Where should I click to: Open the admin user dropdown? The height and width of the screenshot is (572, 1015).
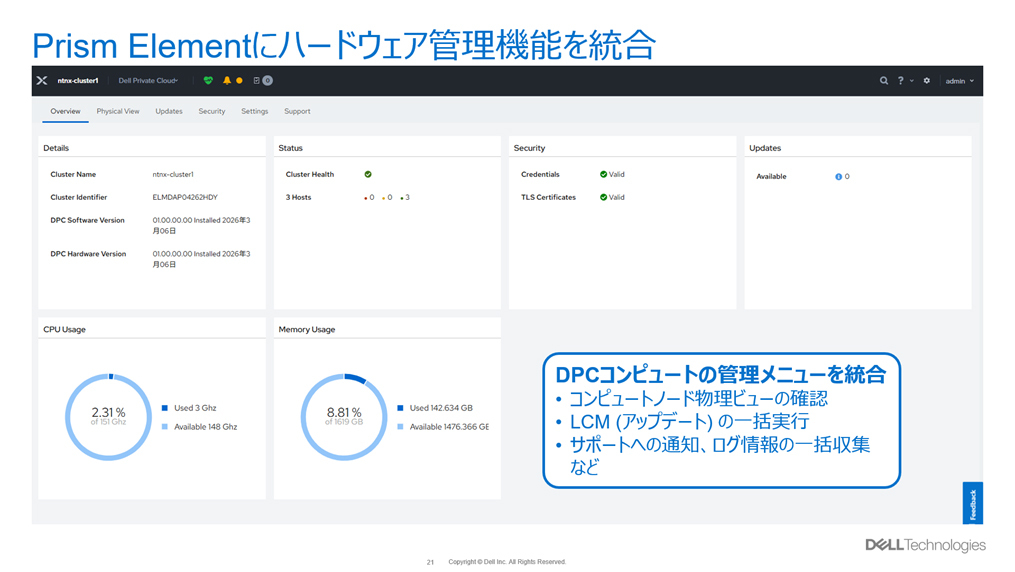tap(959, 81)
